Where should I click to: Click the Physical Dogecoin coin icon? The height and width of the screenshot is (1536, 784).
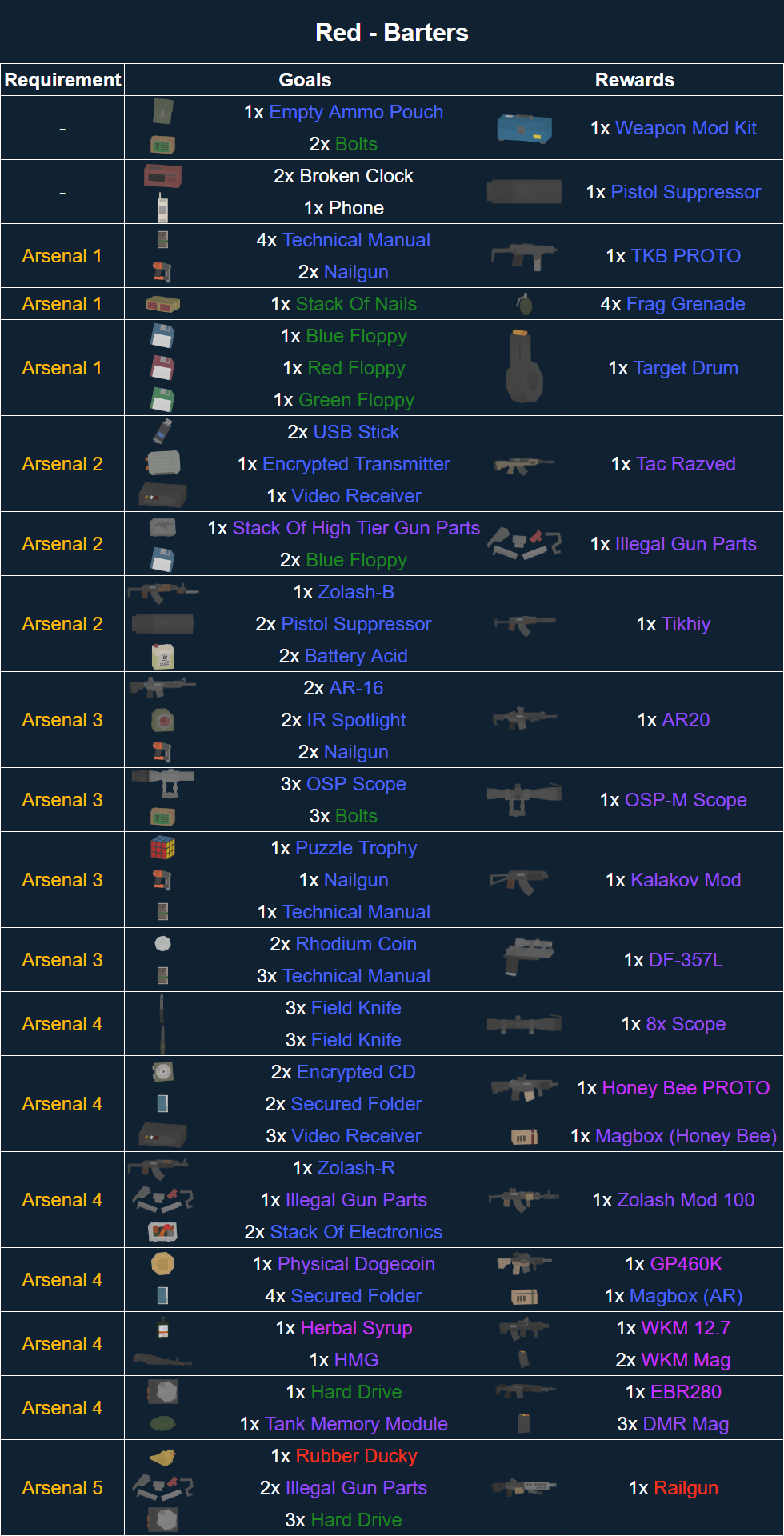pos(163,1263)
